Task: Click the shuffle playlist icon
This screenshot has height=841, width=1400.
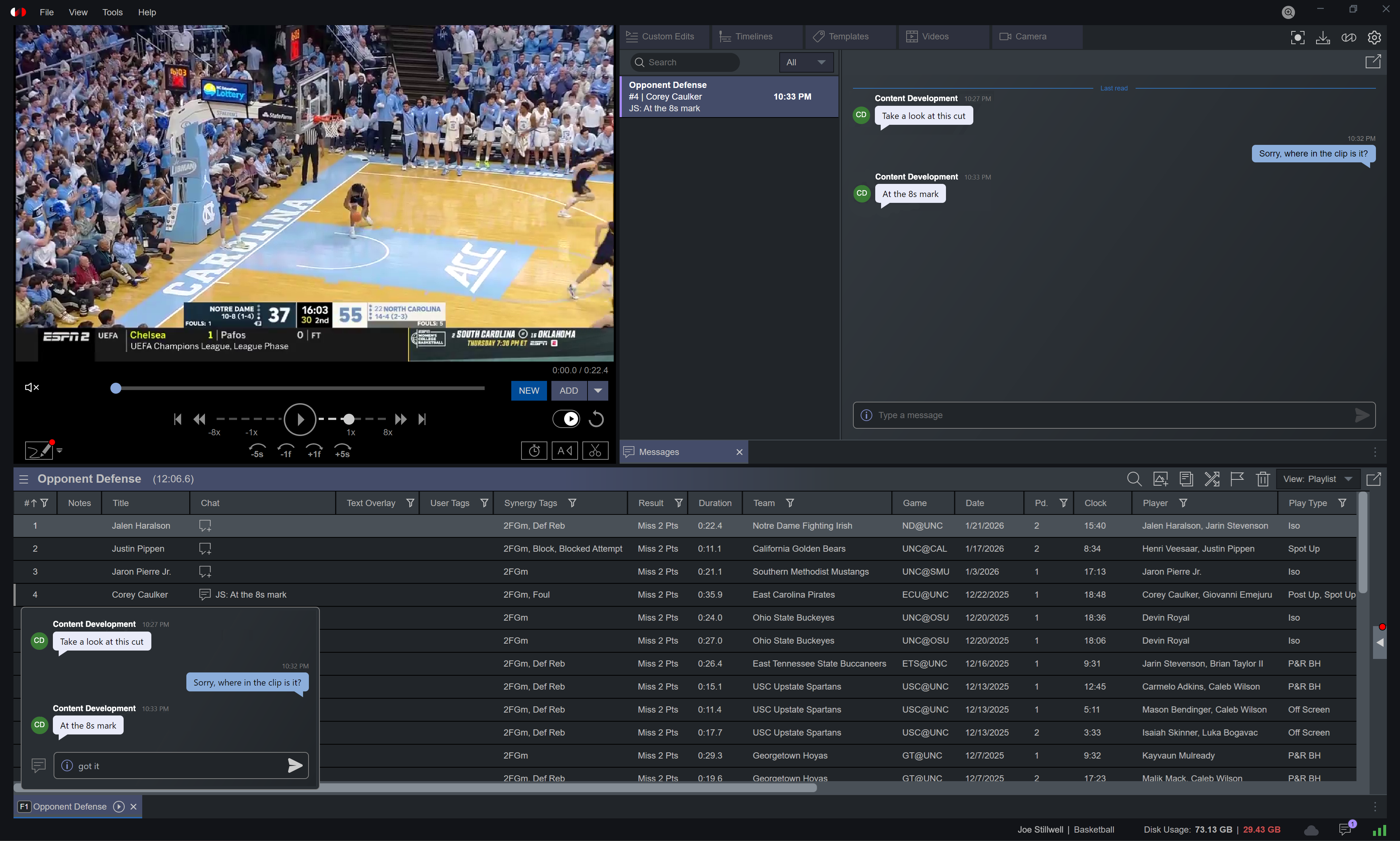Action: click(1211, 479)
